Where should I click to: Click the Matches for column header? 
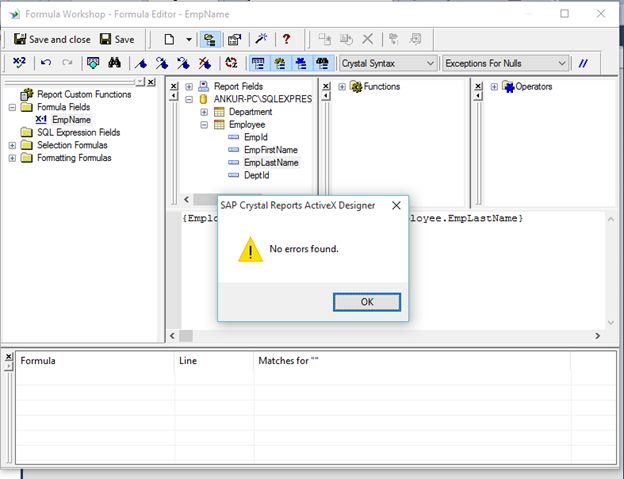pyautogui.click(x=412, y=361)
